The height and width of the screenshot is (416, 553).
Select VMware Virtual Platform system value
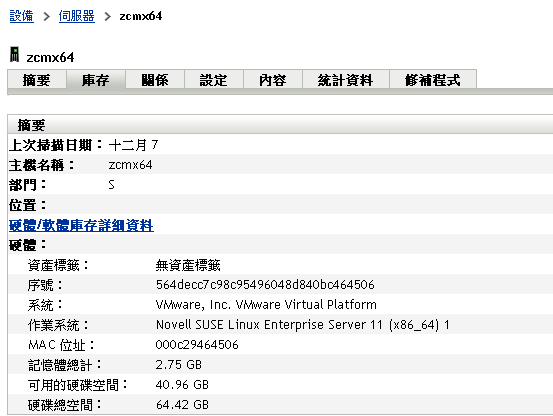tap(266, 305)
